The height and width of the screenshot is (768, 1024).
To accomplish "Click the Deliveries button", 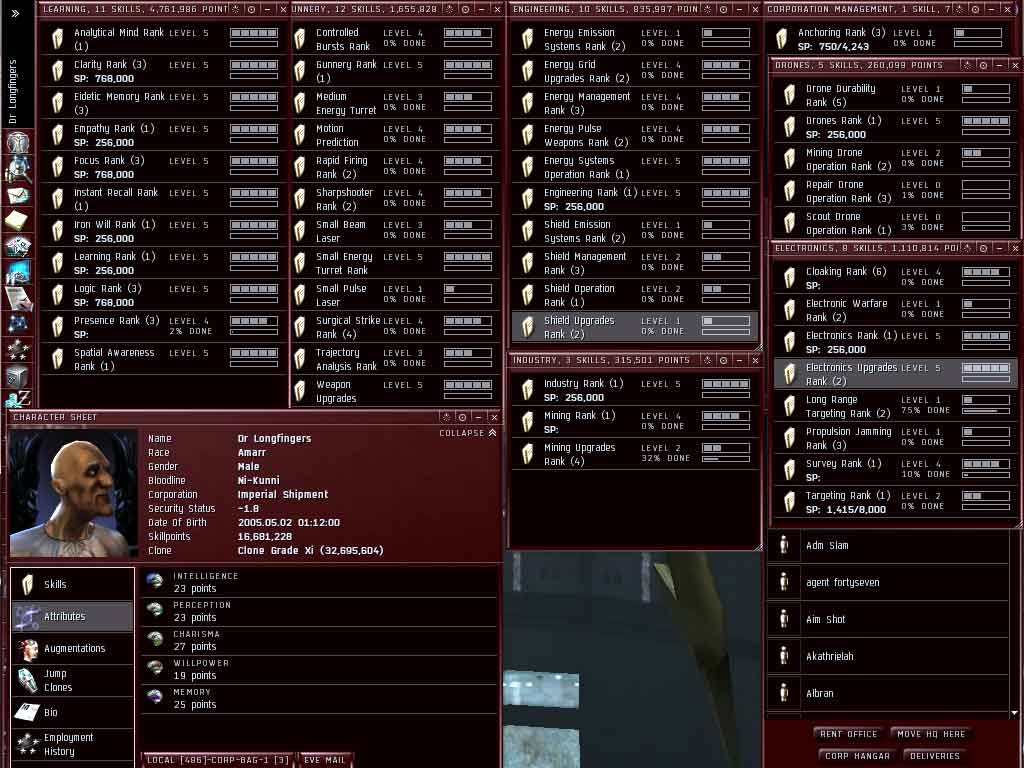I will [935, 756].
